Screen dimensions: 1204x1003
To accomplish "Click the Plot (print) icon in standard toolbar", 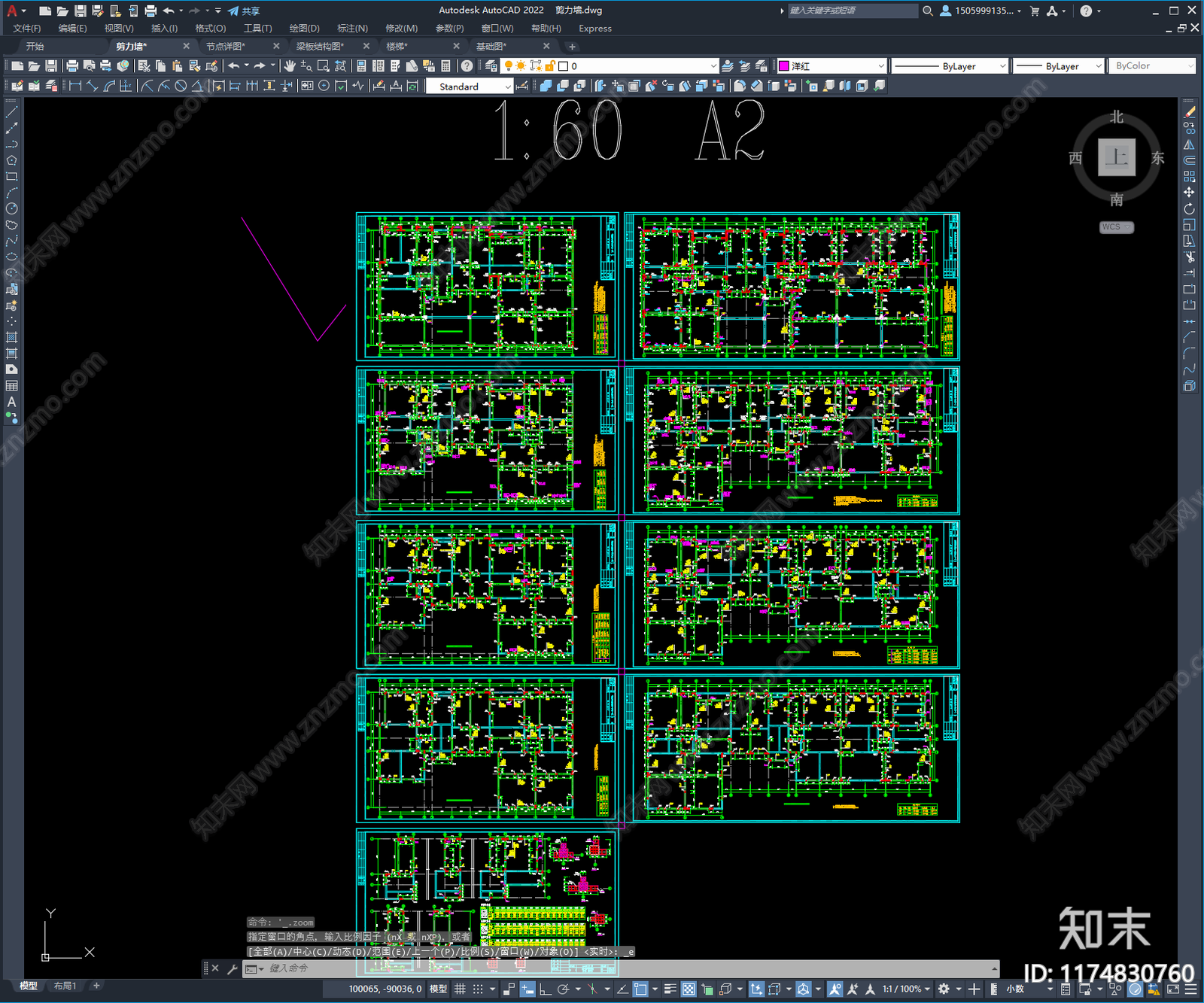I will [72, 66].
